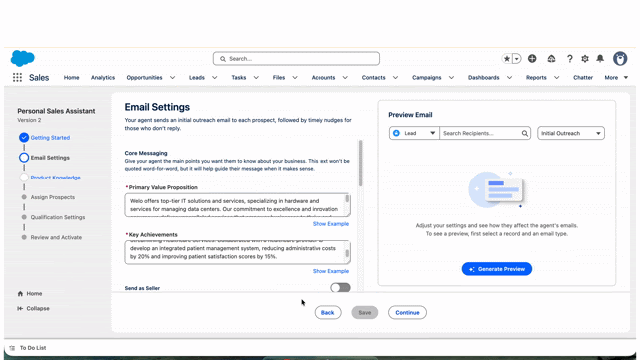This screenshot has height=360, width=640.
Task: Open the More navigation menu
Action: click(x=616, y=78)
